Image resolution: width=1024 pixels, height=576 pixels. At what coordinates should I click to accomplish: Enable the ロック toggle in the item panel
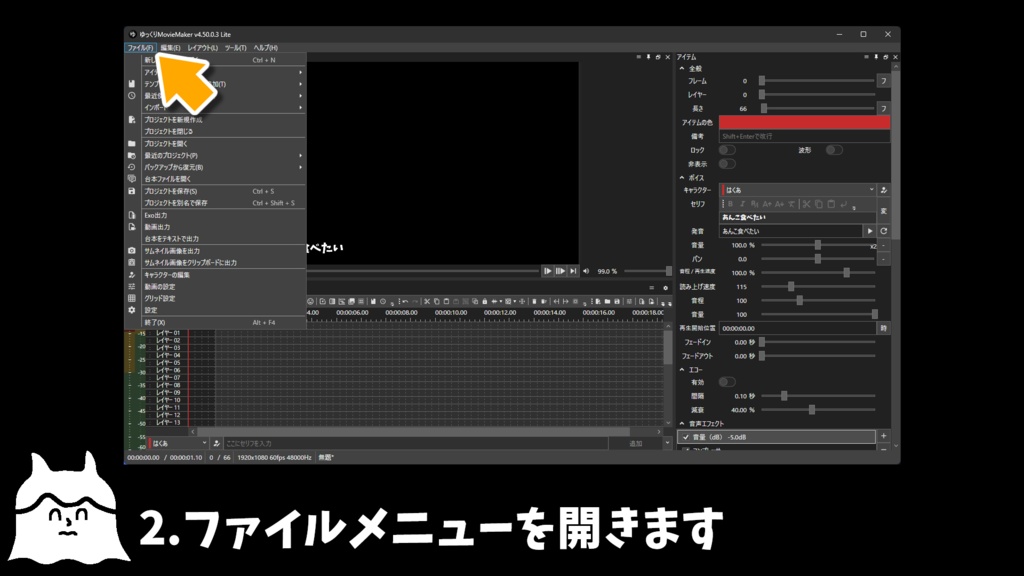728,150
